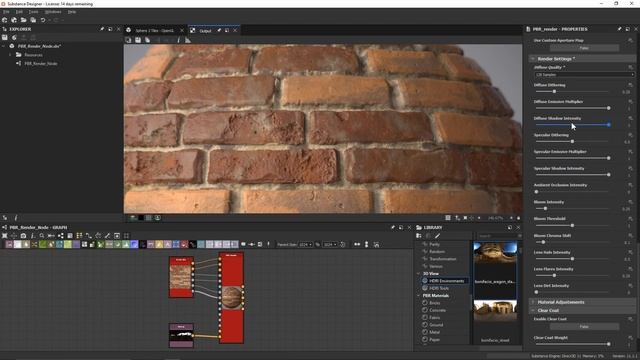Adjust the Ambient Occlusion Intensity slider

click(x=572, y=191)
